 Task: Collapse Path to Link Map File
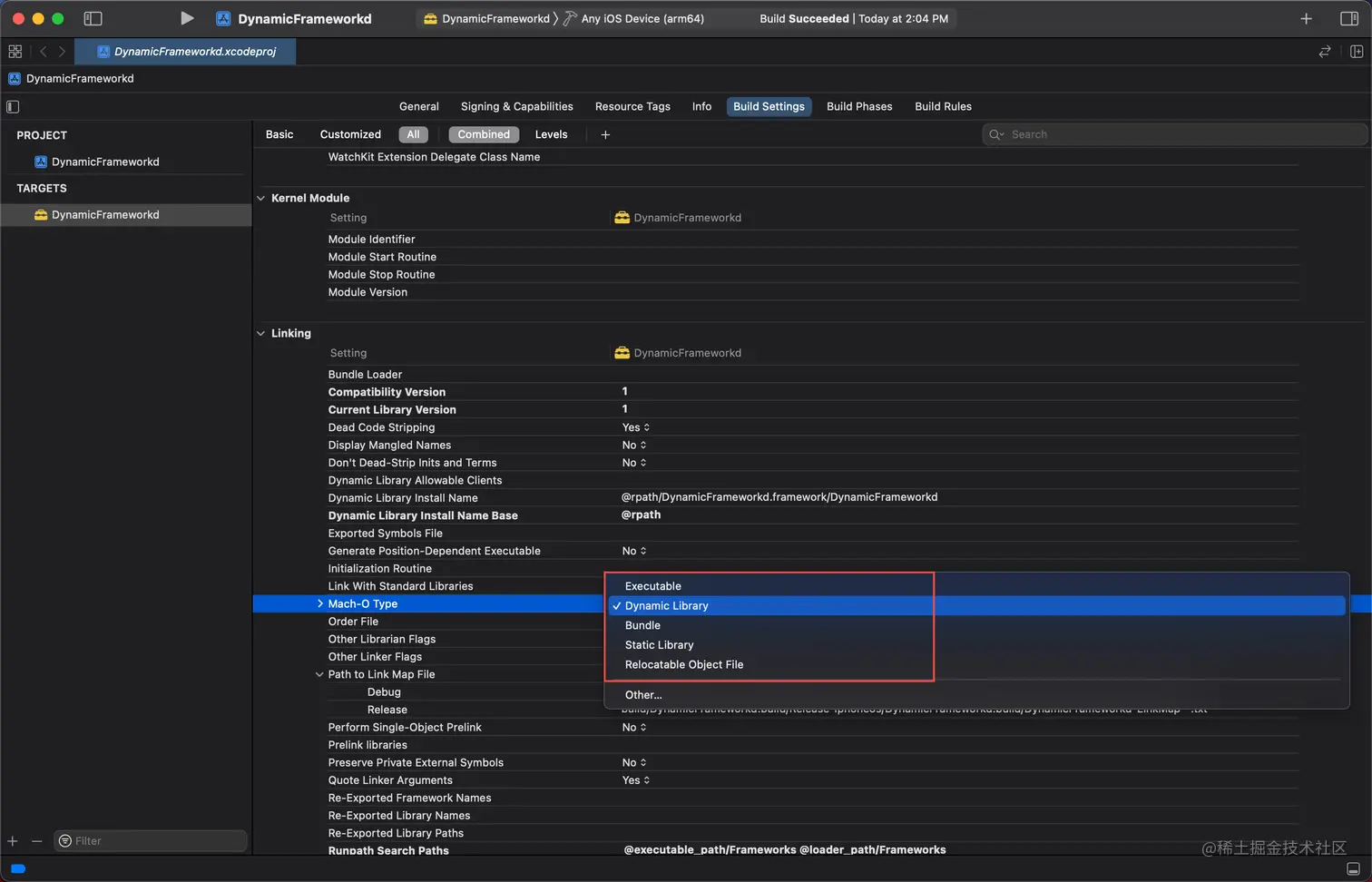[x=319, y=674]
